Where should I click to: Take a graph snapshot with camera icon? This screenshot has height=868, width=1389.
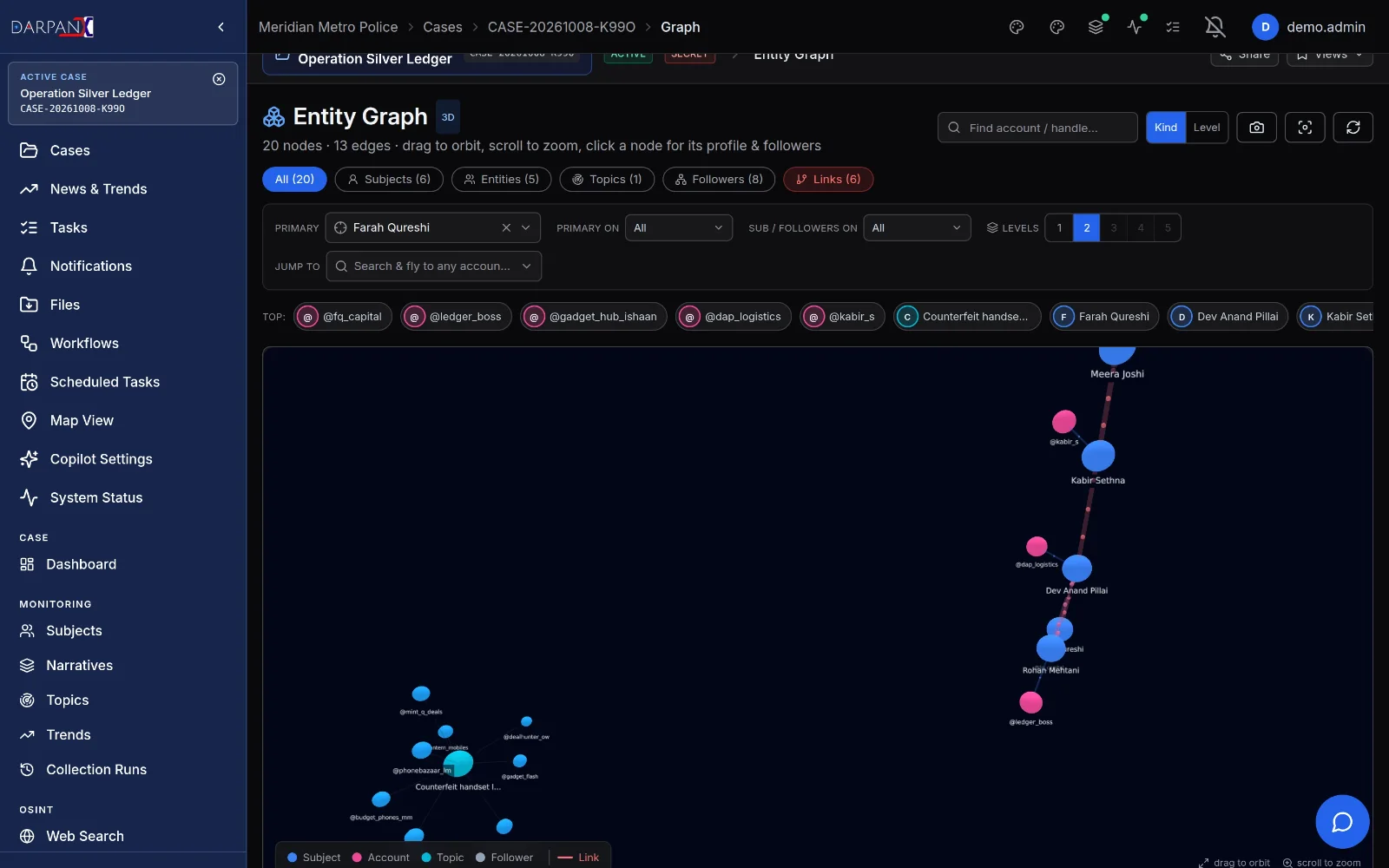(1256, 128)
